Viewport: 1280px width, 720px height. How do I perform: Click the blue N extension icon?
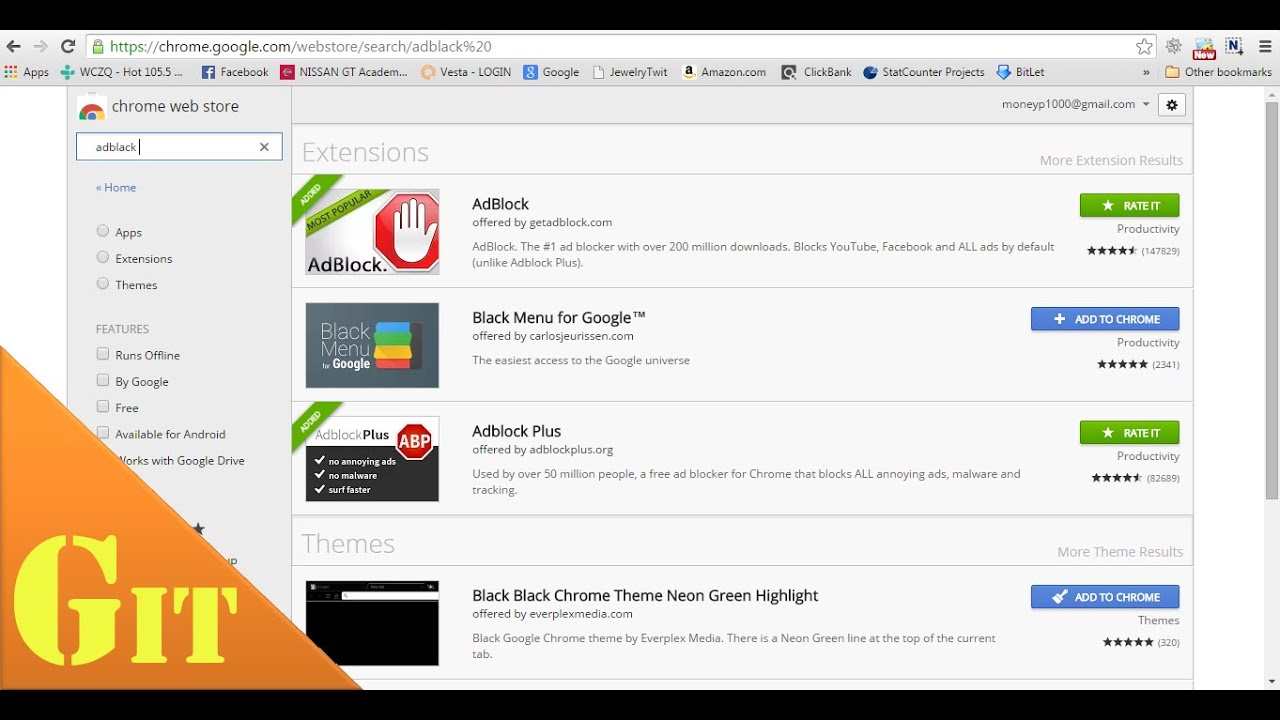coord(1234,46)
